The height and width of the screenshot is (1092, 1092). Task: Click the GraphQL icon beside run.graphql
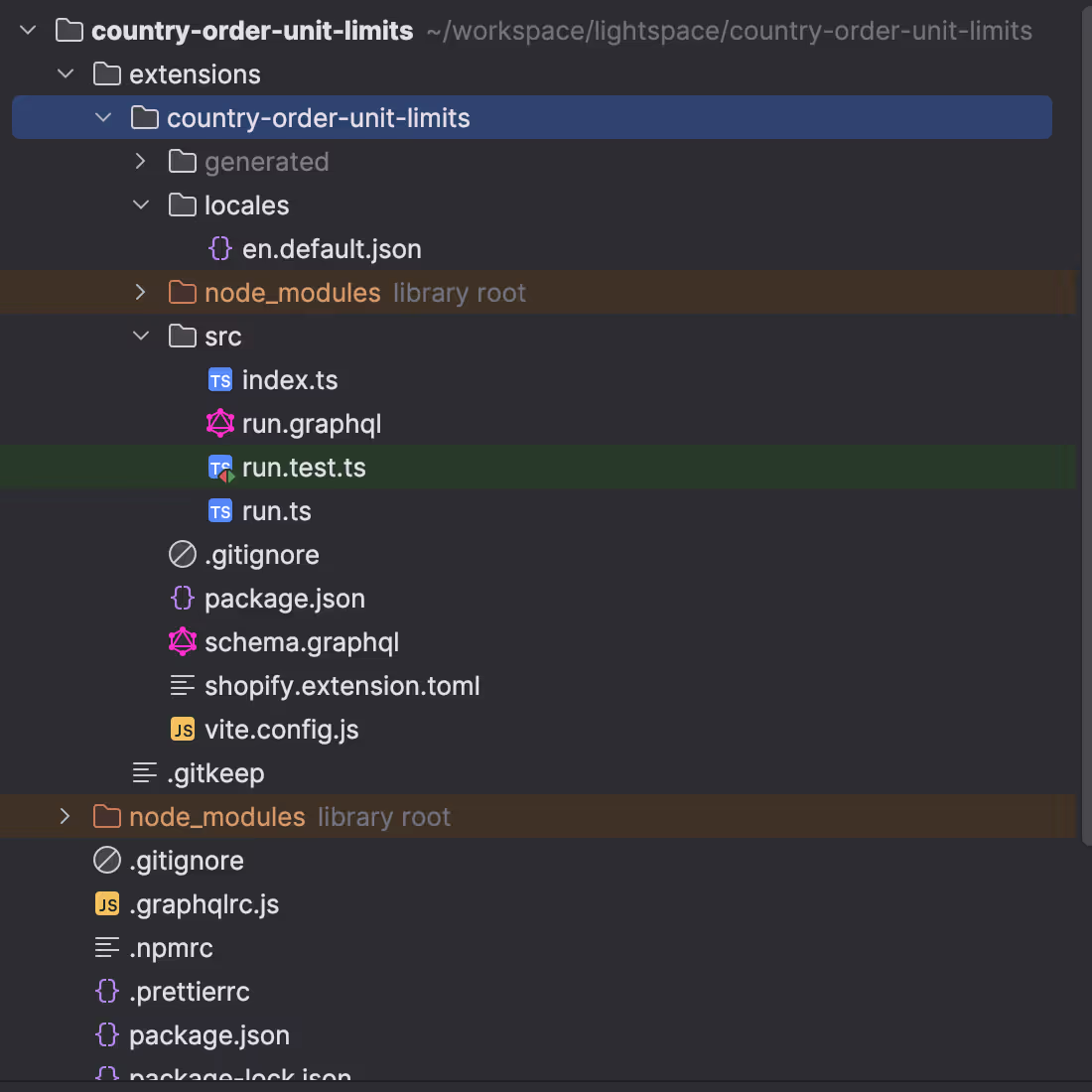220,424
